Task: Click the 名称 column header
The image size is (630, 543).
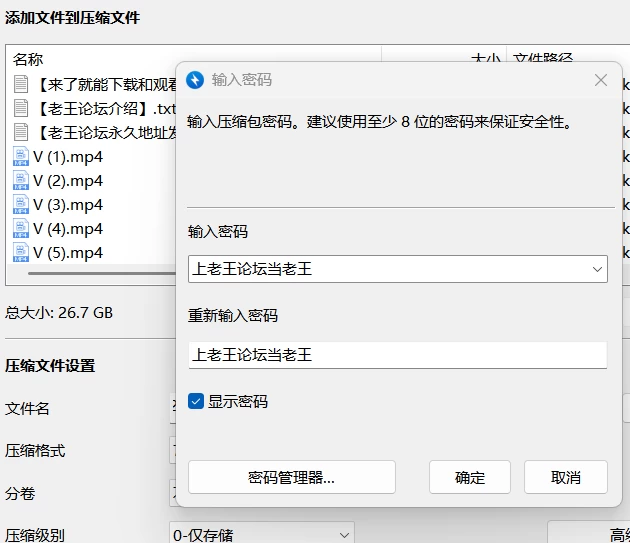Action: 28,59
